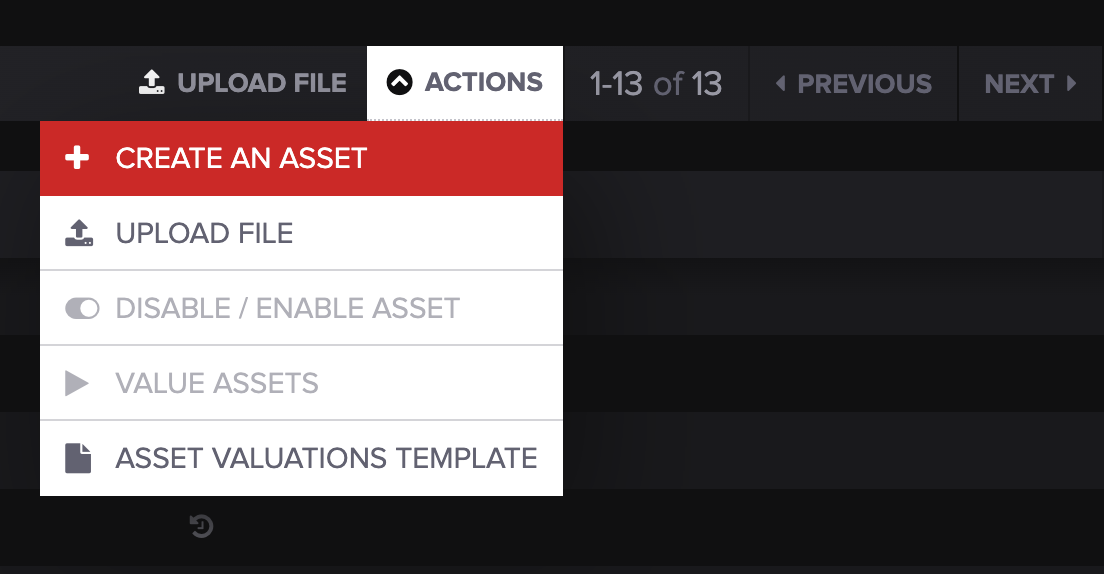This screenshot has height=574, width=1104.
Task: Click the history clock icon below the menu
Action: [201, 525]
